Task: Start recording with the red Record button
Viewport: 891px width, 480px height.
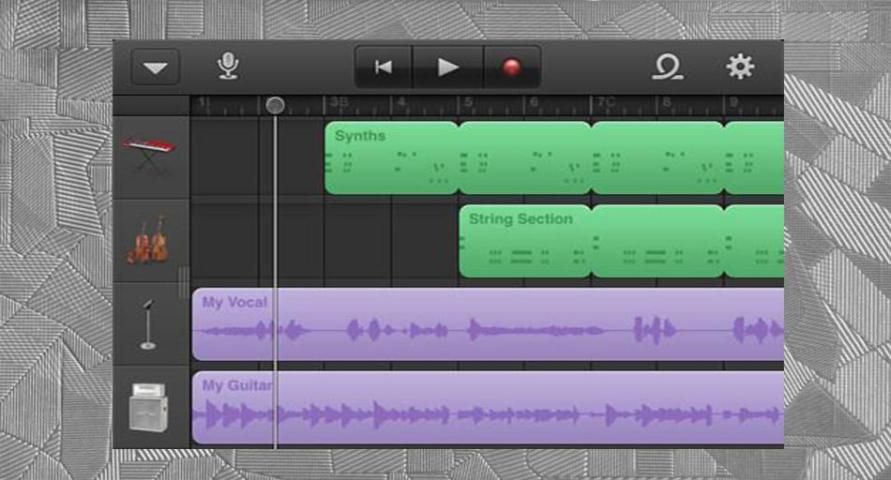Action: click(511, 67)
